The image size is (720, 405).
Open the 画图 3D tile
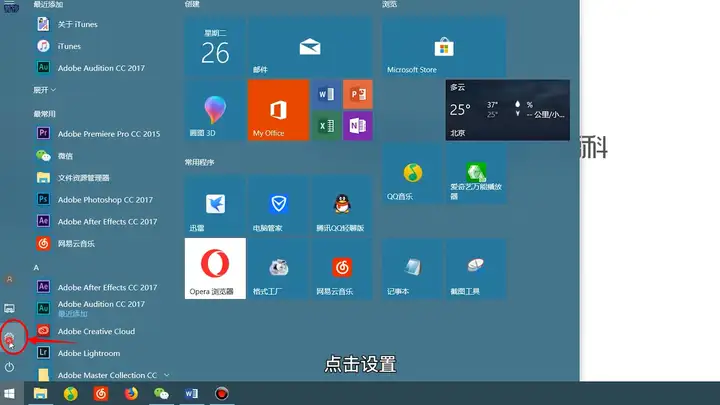click(x=215, y=110)
